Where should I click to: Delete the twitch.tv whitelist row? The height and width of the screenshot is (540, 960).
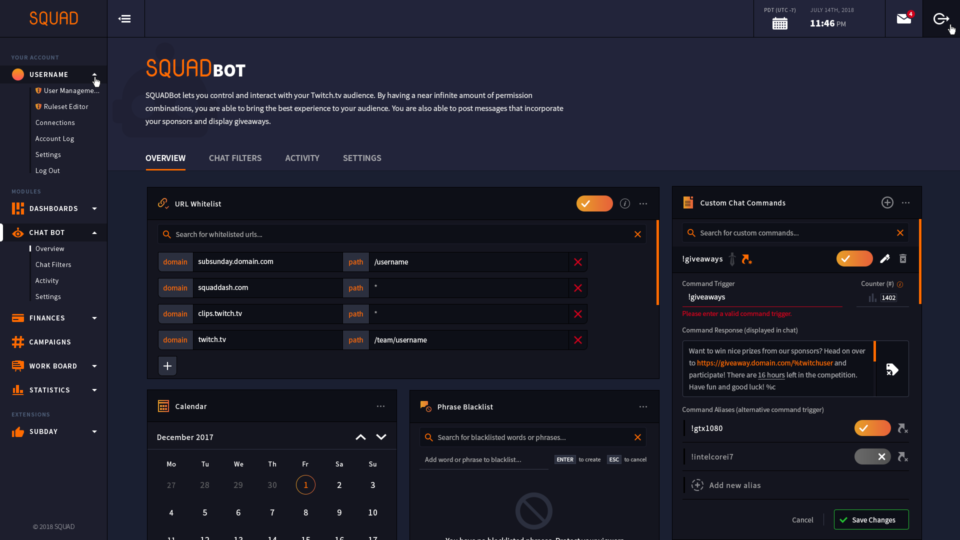tap(578, 340)
